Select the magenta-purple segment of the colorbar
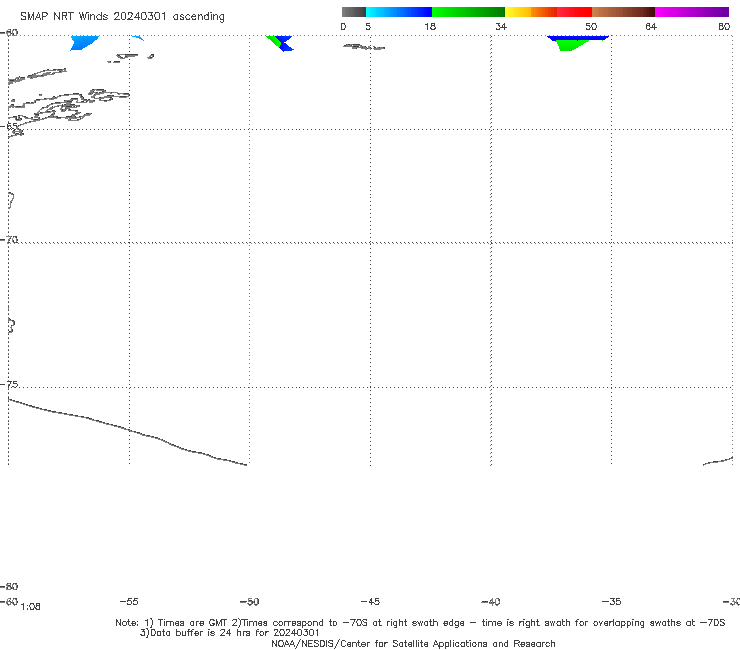 click(692, 12)
